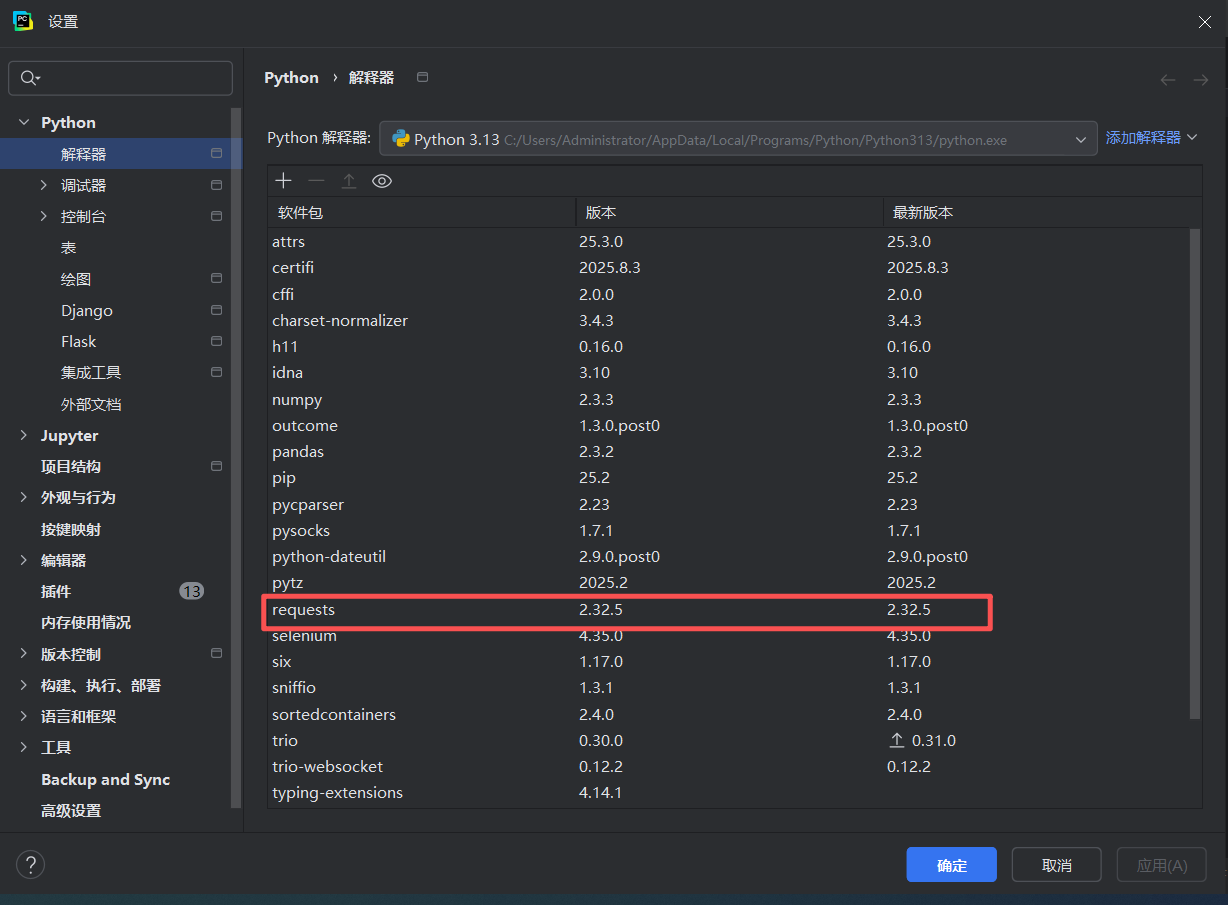Screen dimensions: 1228x905
Task: Click the 应用(A) button
Action: 1162,865
